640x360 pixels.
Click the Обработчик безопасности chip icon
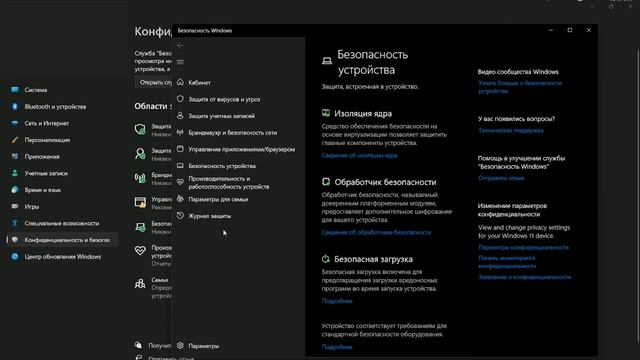(326, 182)
